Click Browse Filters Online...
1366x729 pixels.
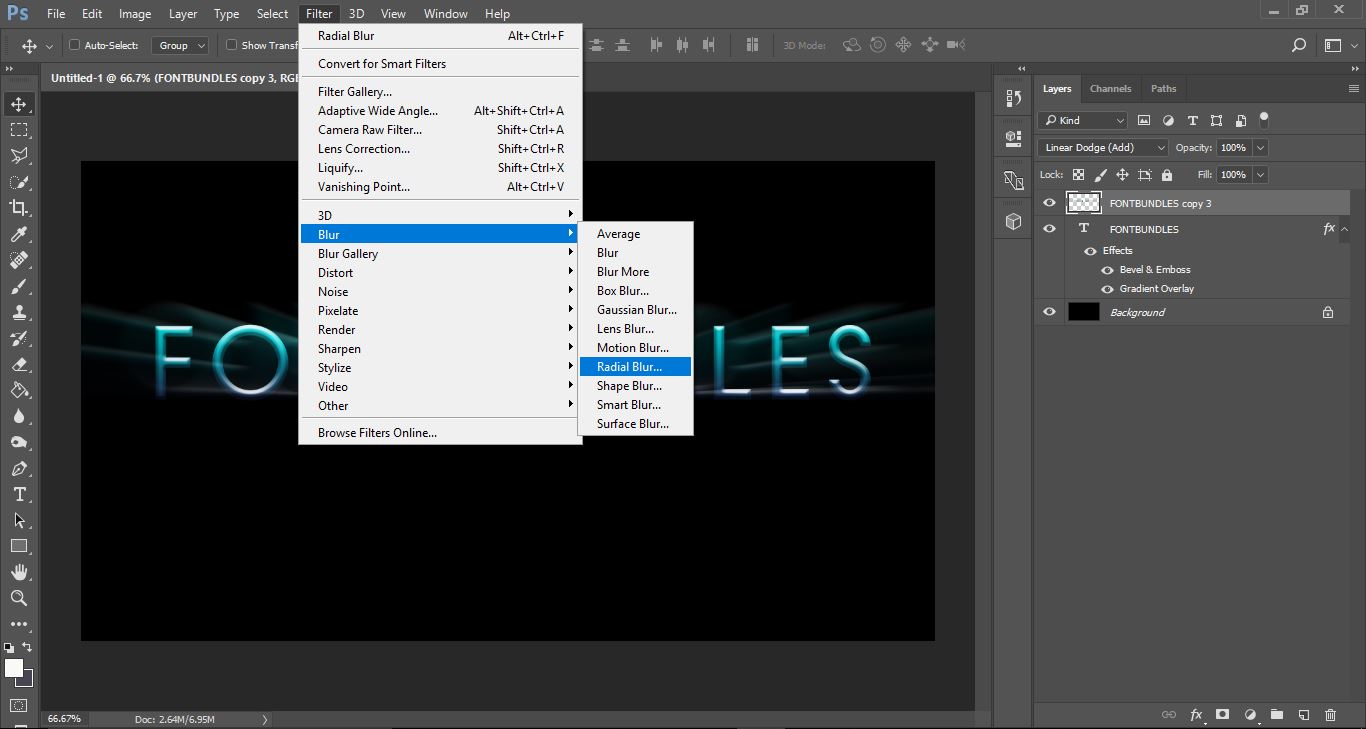tap(440, 433)
